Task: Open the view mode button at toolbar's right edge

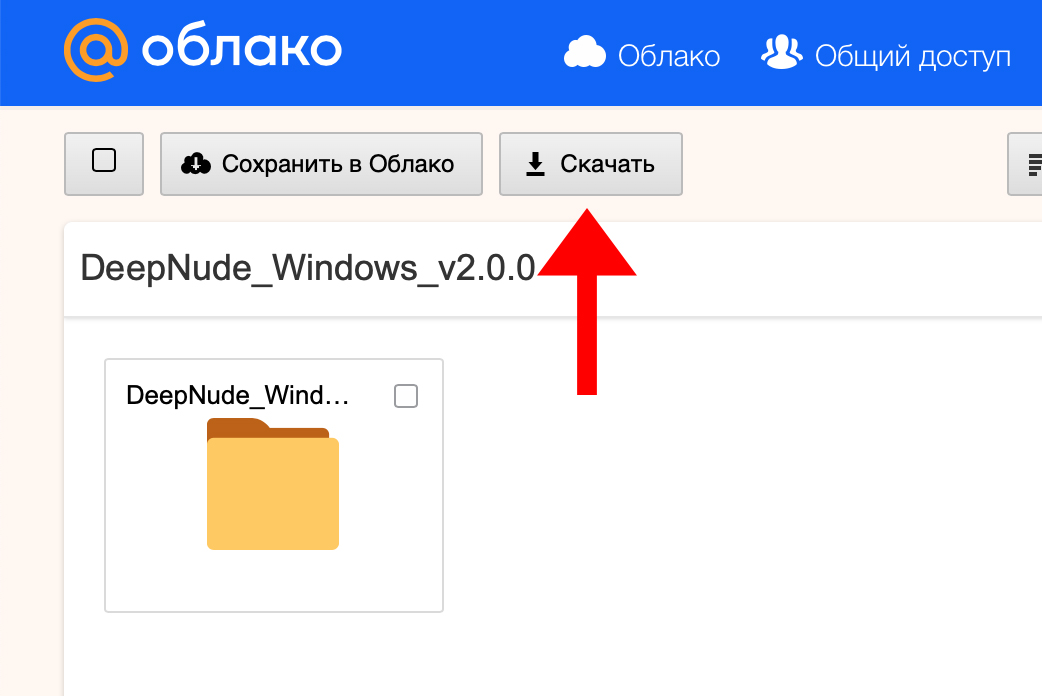Action: (1025, 164)
